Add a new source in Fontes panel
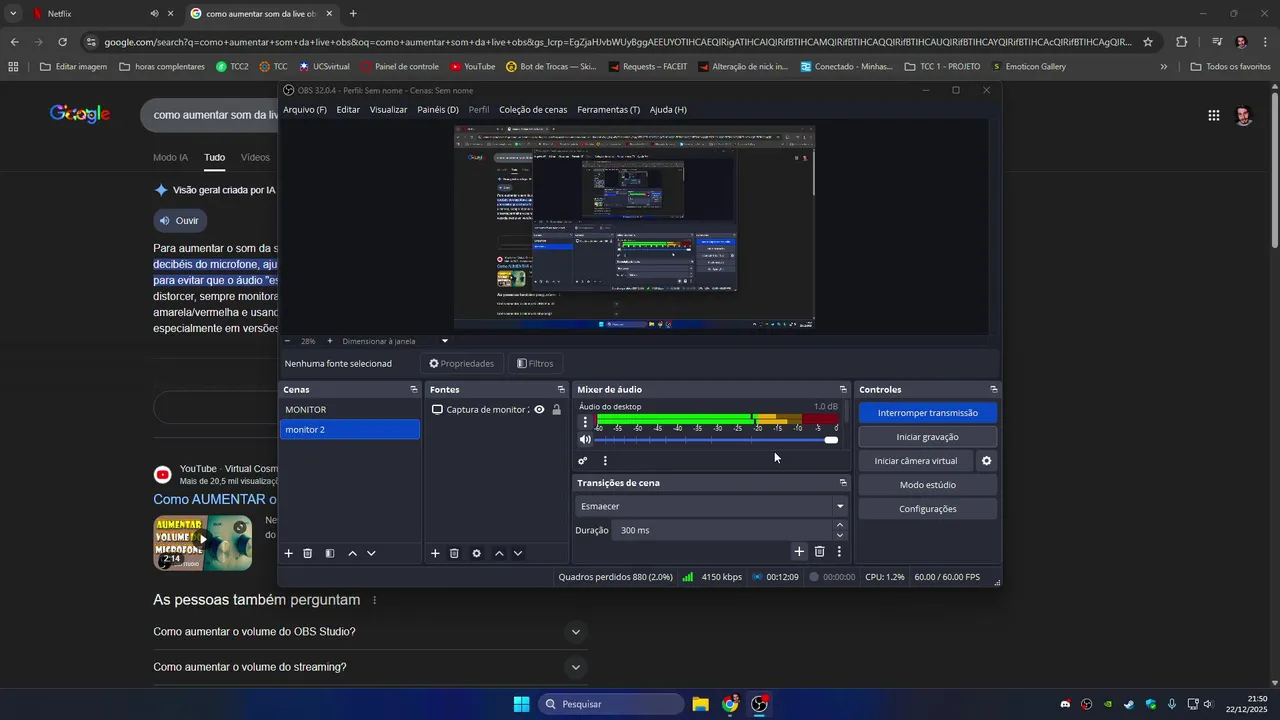Viewport: 1280px width, 720px height. pos(435,553)
